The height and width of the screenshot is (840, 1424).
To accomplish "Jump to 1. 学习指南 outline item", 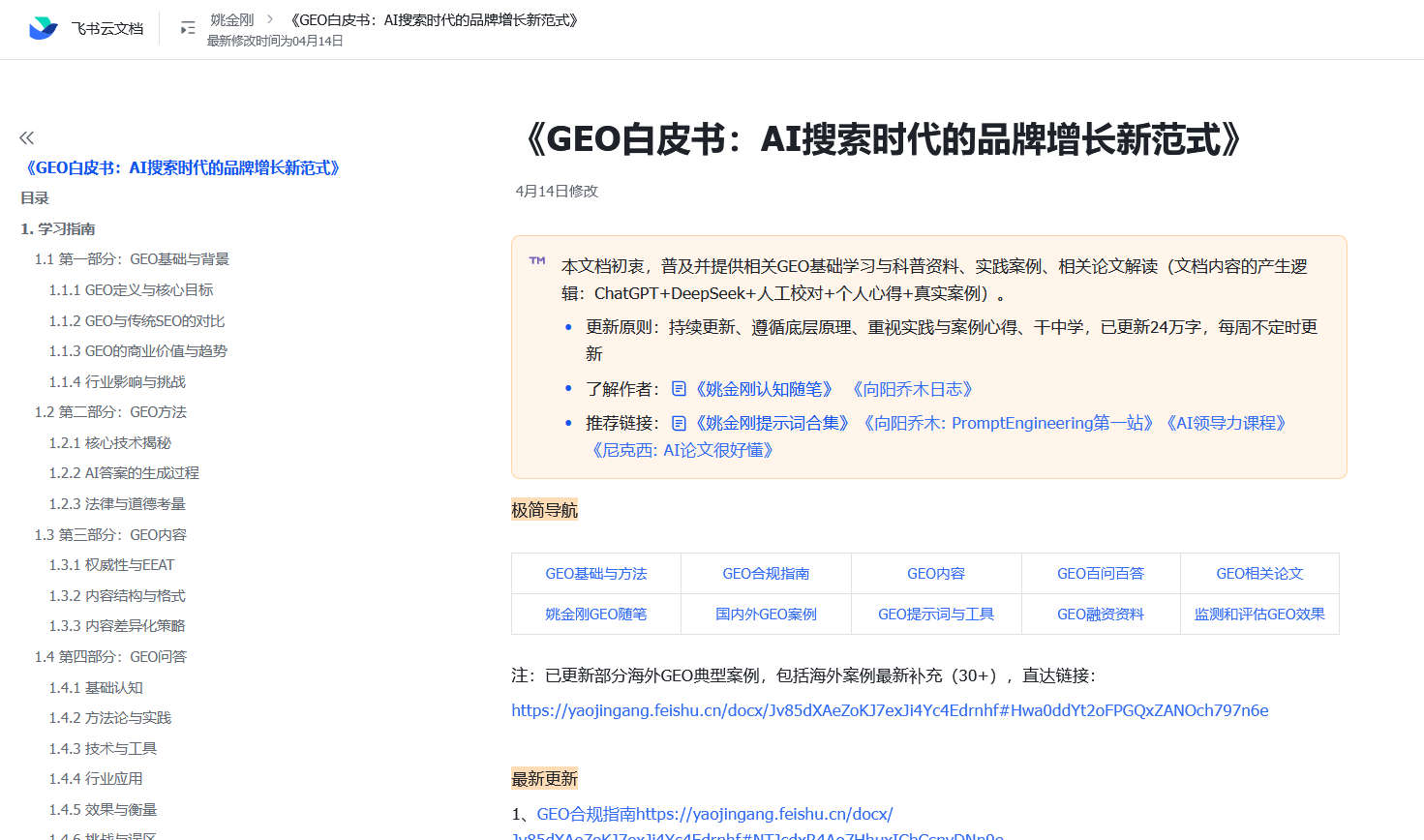I will [58, 229].
